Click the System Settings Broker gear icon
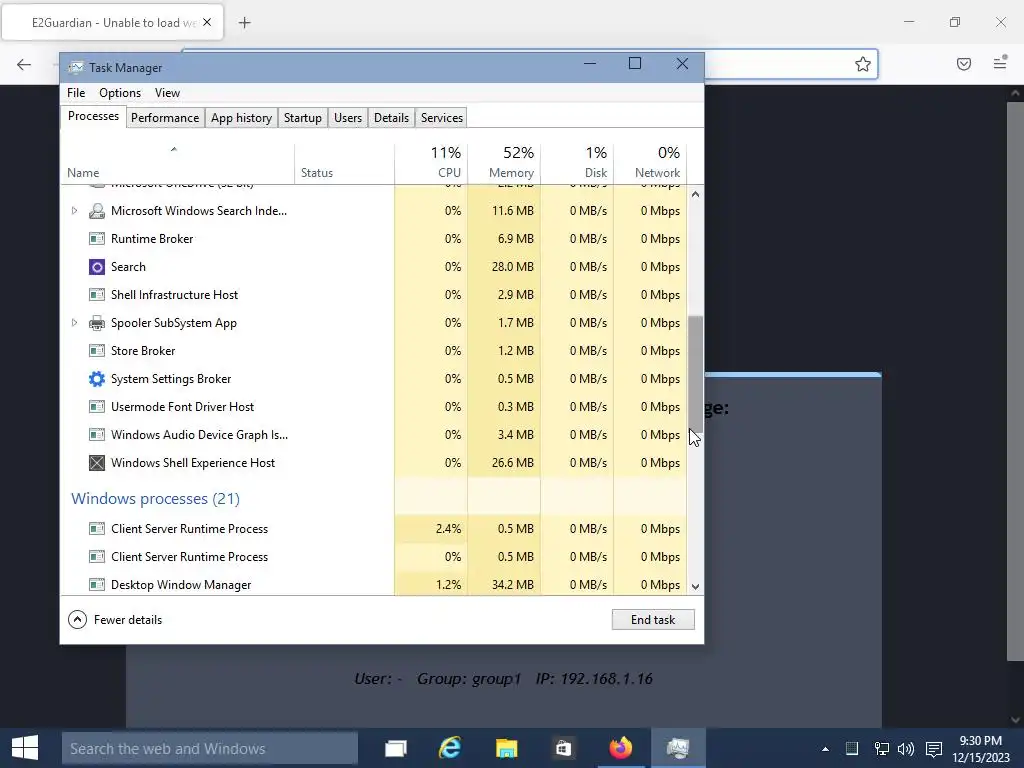Viewport: 1024px width, 768px height. coord(97,379)
